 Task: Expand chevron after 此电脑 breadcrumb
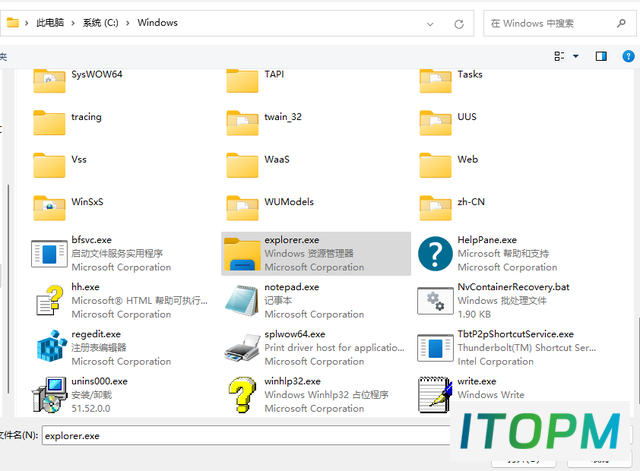(73, 23)
